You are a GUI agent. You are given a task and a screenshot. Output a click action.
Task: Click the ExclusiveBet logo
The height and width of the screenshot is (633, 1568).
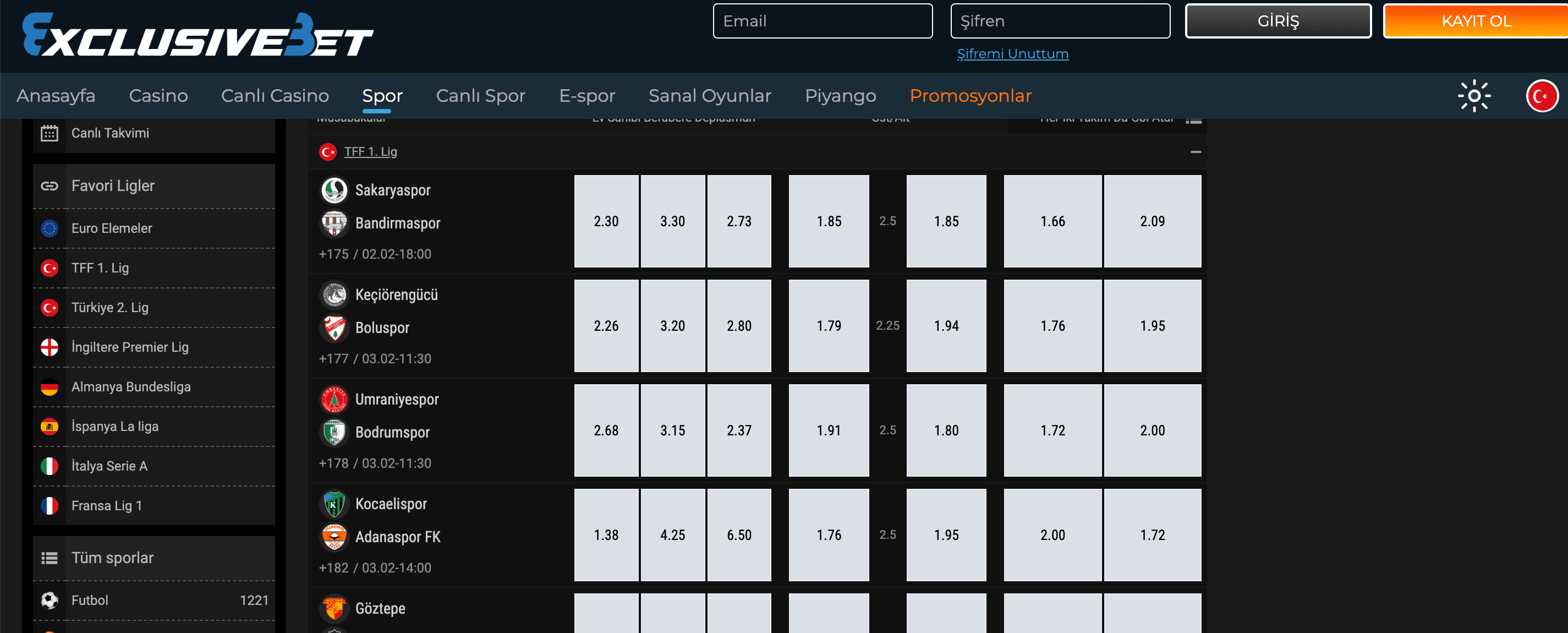click(x=198, y=35)
